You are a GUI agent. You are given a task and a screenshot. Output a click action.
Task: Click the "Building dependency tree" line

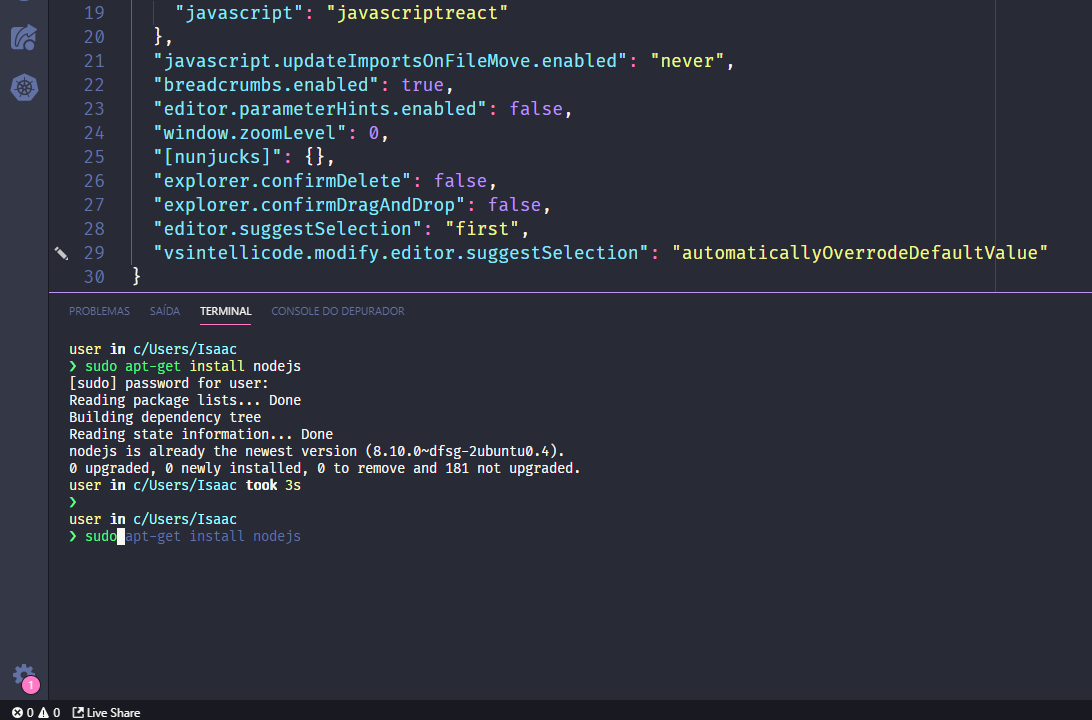point(165,417)
